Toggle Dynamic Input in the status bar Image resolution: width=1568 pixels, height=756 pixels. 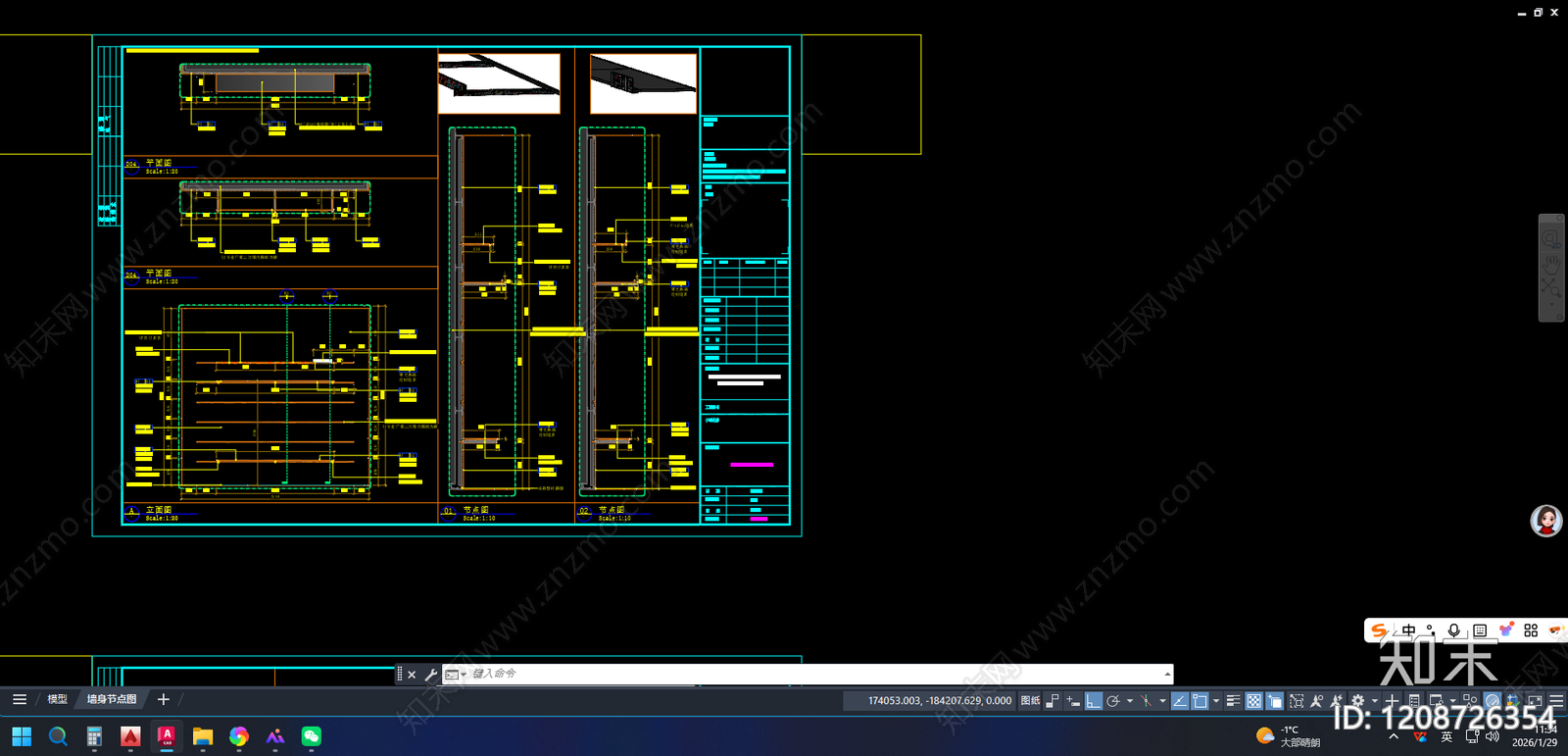(1073, 700)
